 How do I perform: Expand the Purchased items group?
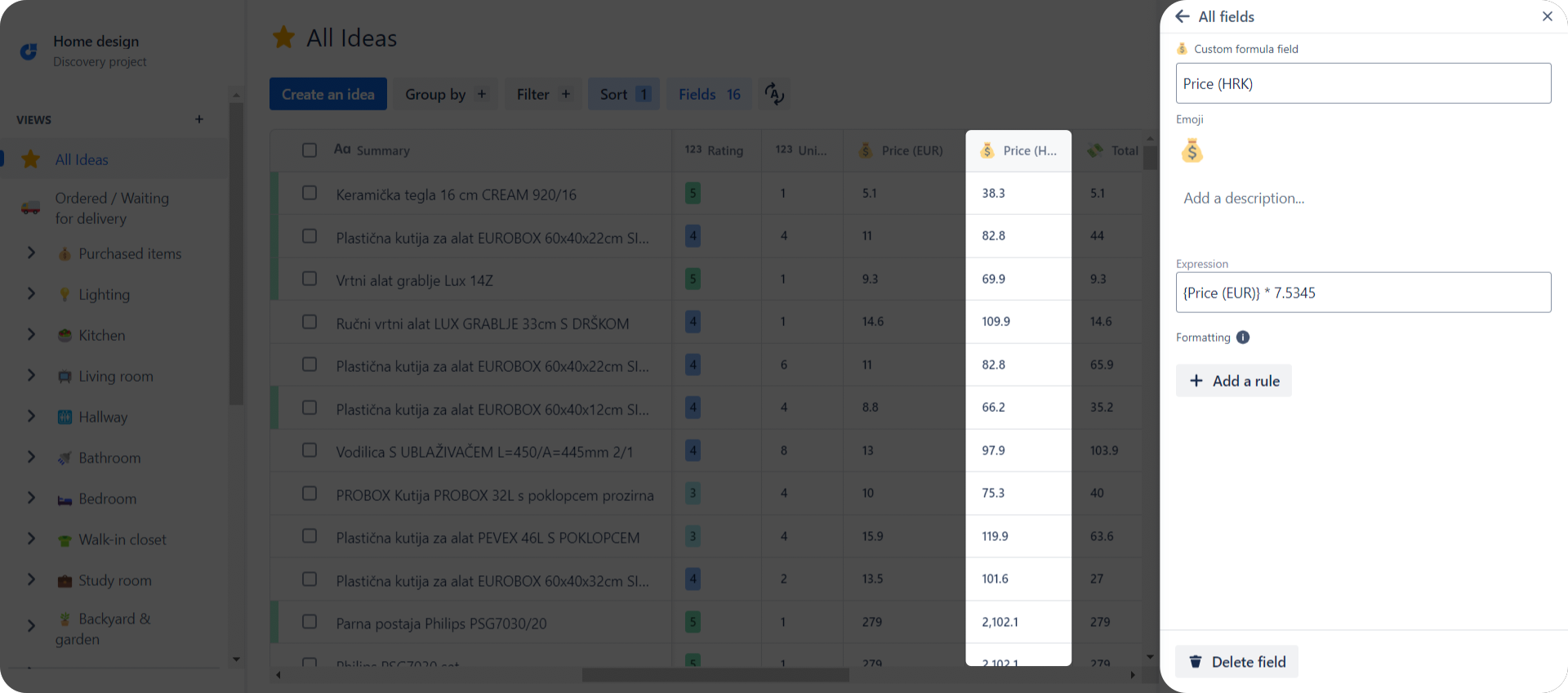(x=31, y=253)
